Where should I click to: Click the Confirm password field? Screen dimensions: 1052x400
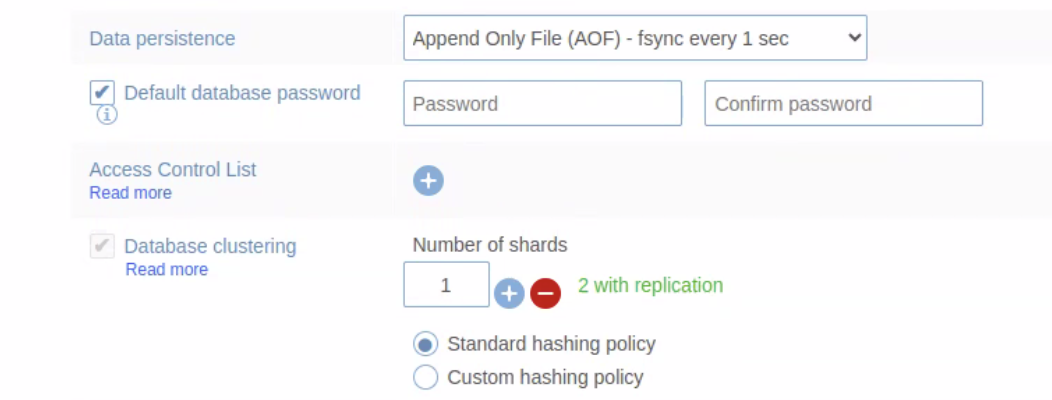point(843,104)
